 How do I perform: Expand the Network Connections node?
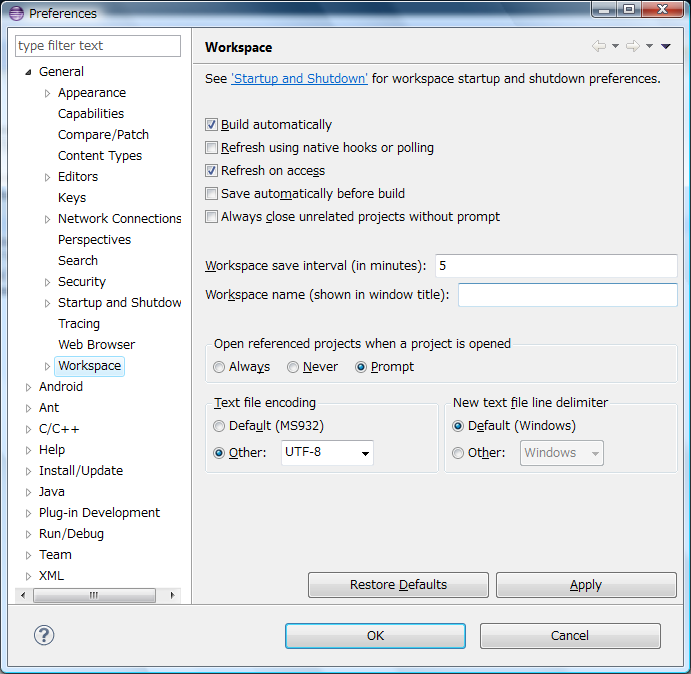pyautogui.click(x=47, y=219)
